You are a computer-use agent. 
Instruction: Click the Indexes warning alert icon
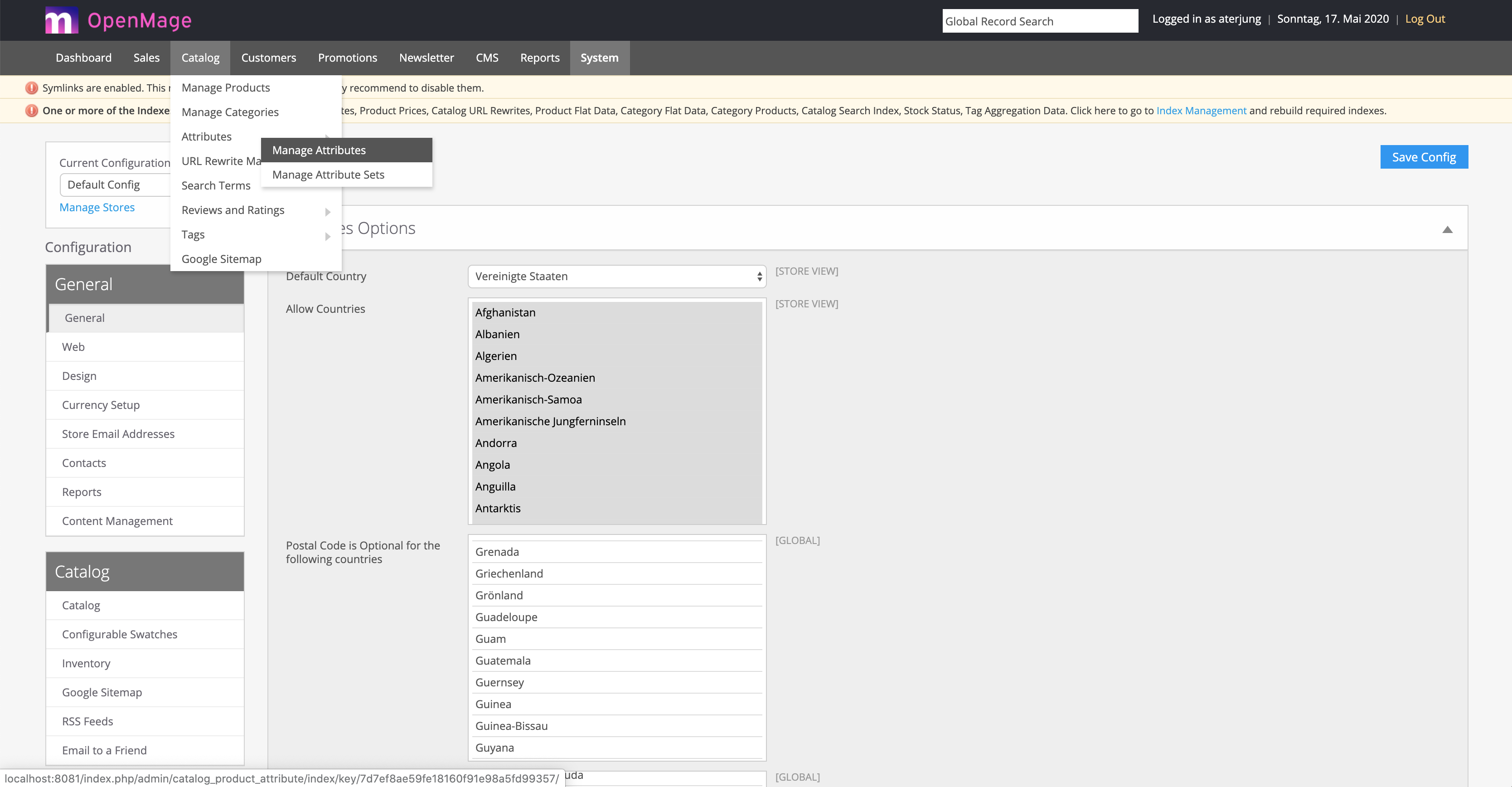click(x=32, y=110)
